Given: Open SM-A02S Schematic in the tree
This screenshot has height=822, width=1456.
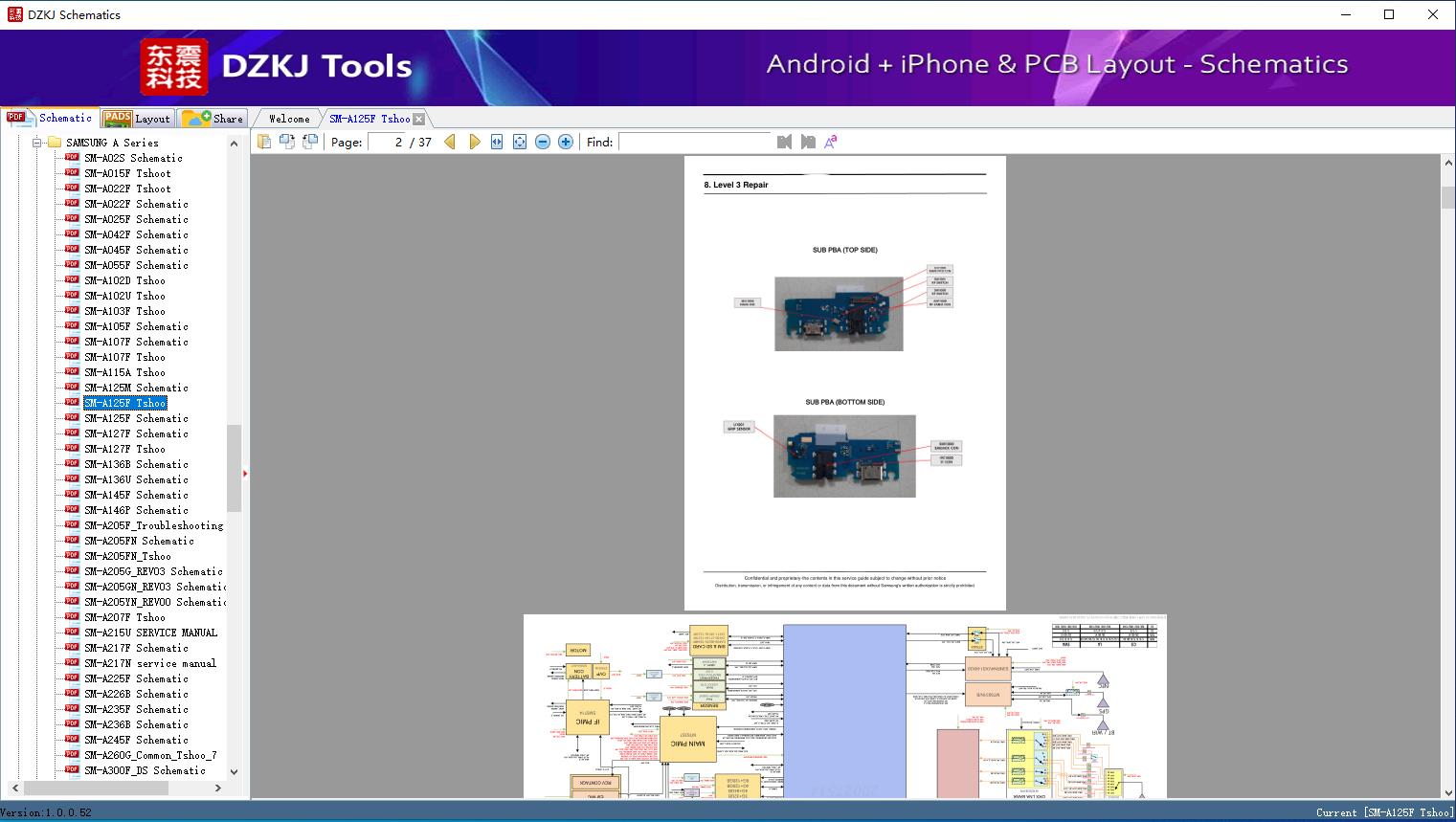Looking at the screenshot, I should (133, 158).
